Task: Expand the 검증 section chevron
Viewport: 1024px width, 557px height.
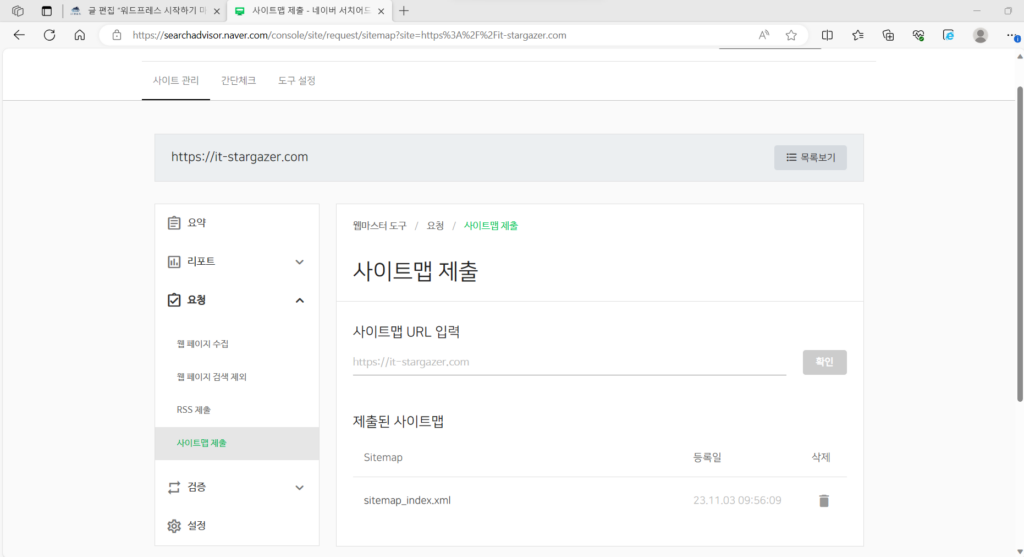Action: pos(299,488)
